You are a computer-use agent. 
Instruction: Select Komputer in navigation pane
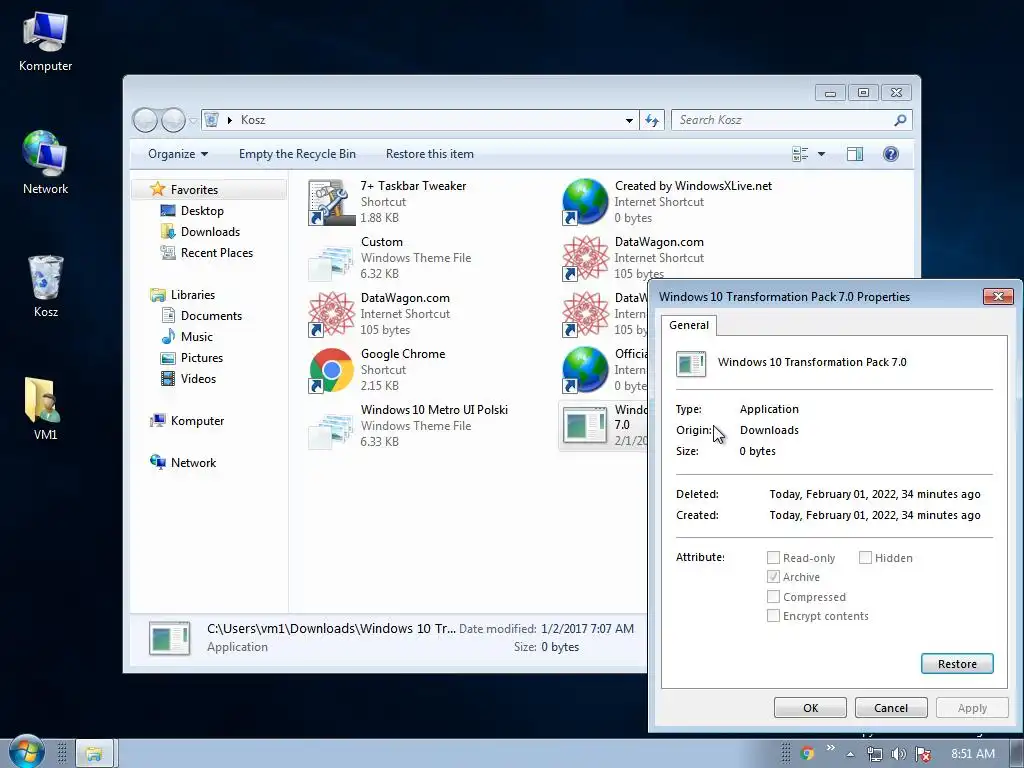(x=197, y=421)
